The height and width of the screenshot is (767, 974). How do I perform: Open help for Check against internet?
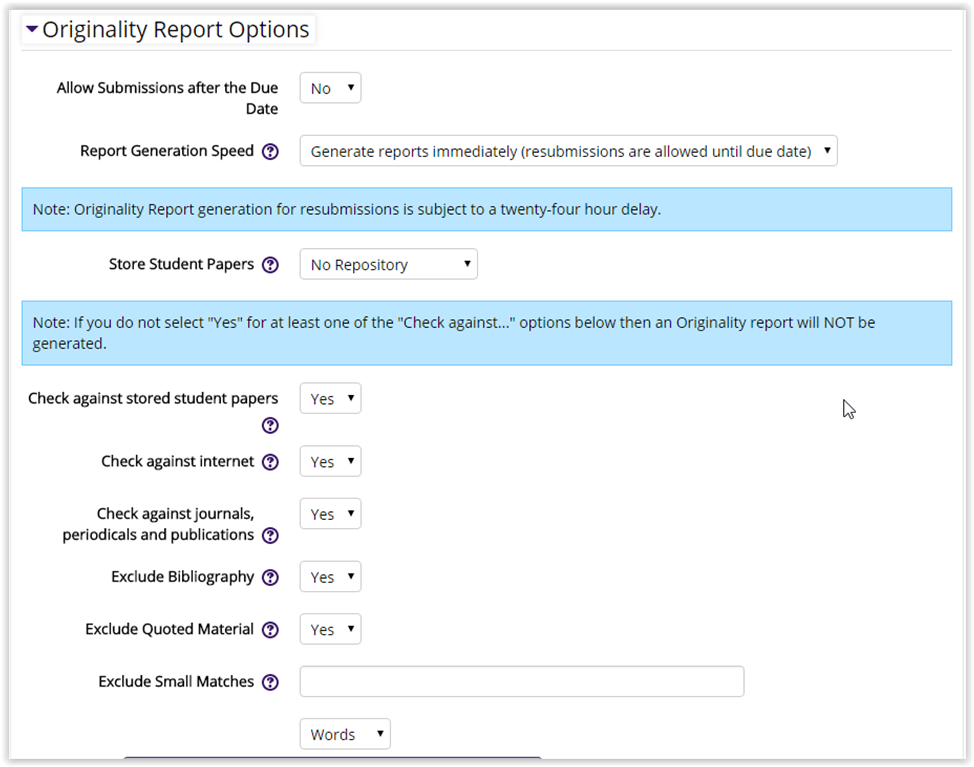tap(270, 462)
